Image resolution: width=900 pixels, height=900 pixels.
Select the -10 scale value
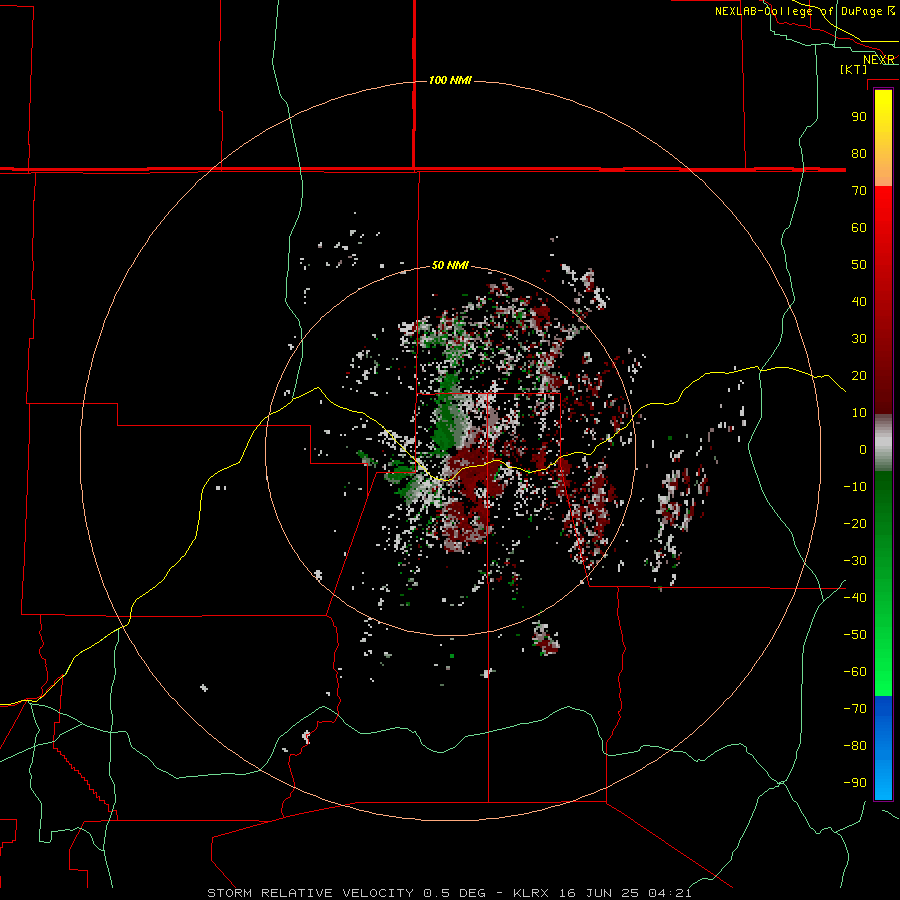click(855, 487)
